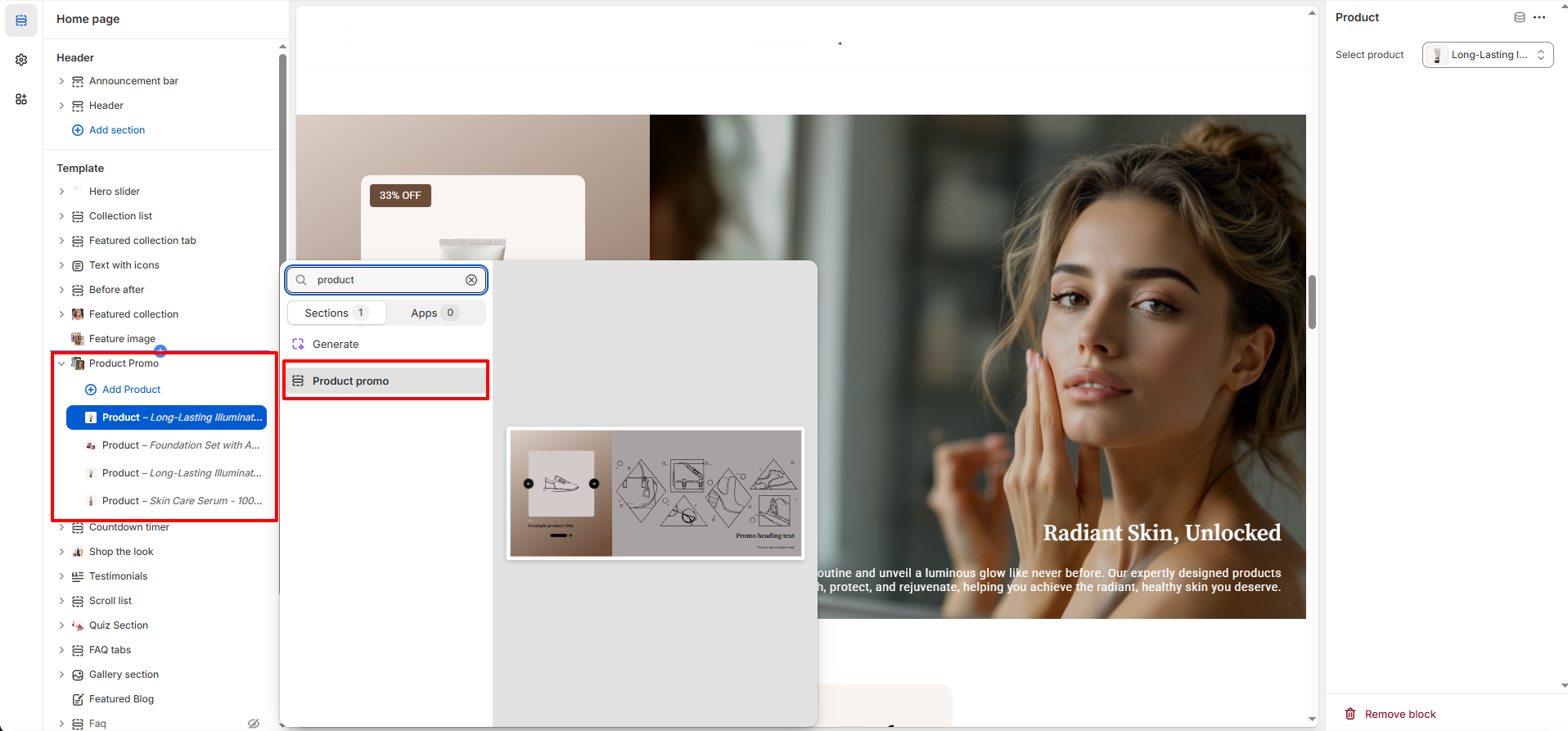Screen dimensions: 1568x731
Task: Click the product search input field
Action: click(385, 280)
